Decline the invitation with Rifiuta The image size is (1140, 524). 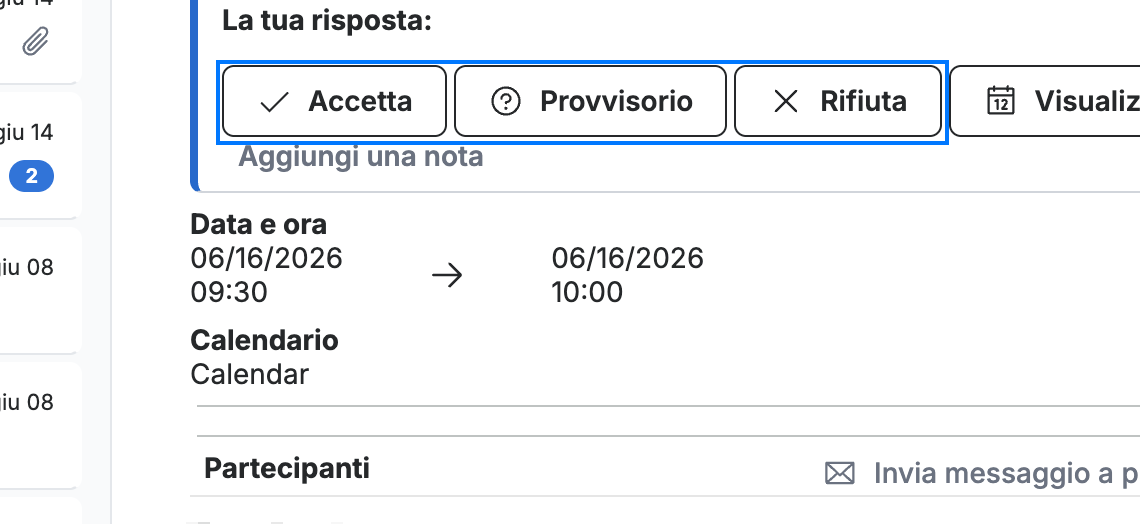click(x=838, y=101)
